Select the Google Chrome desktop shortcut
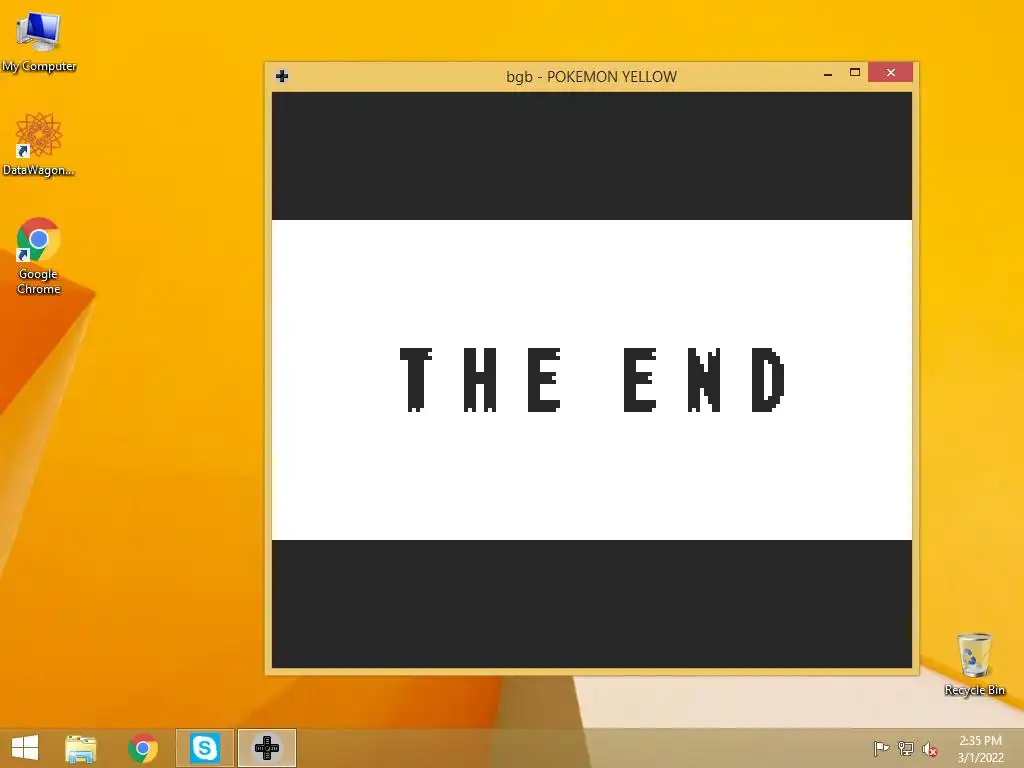Viewport: 1024px width, 768px height. (x=39, y=256)
